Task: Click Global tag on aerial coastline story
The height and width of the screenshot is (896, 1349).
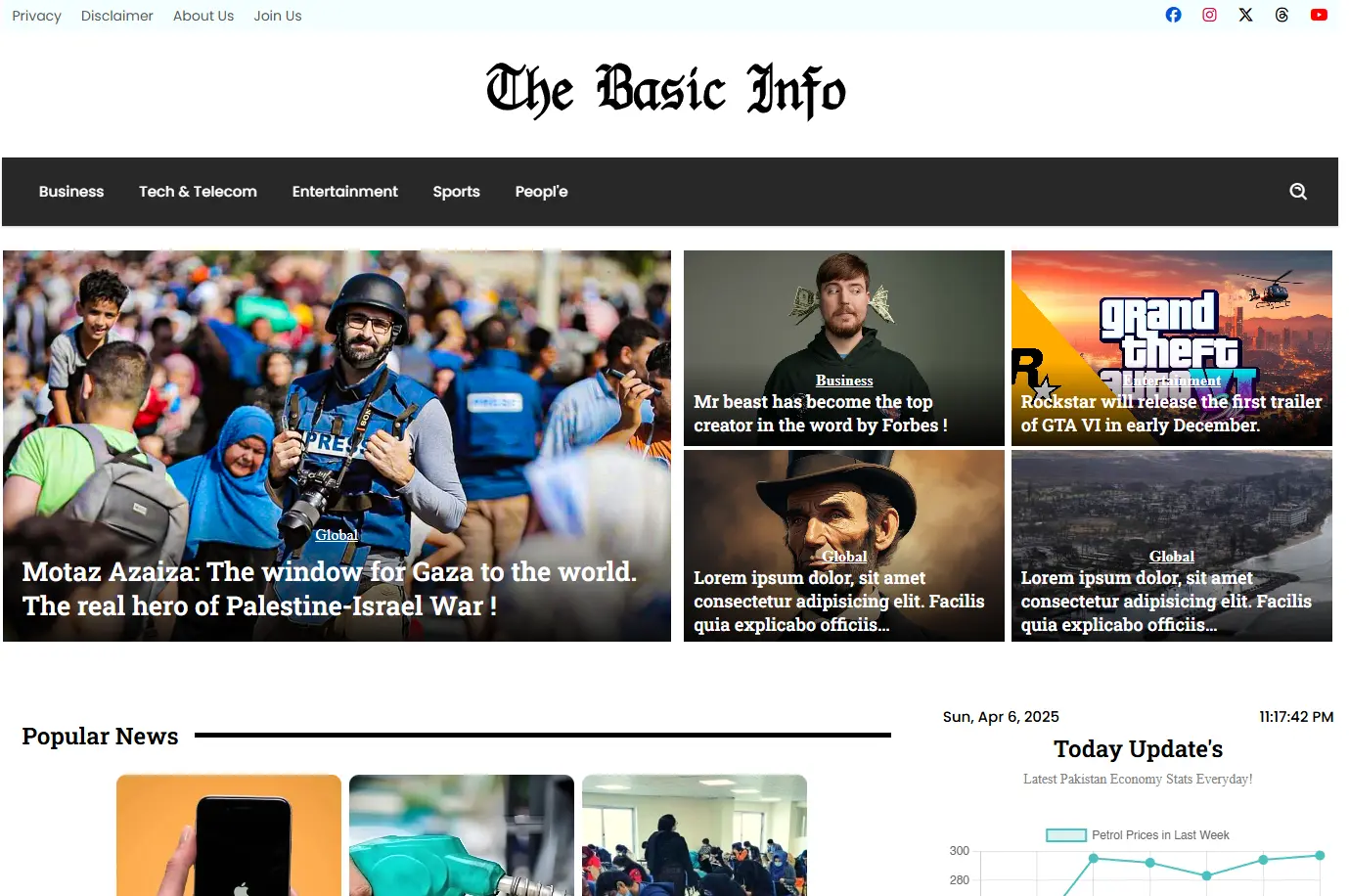Action: (1172, 557)
